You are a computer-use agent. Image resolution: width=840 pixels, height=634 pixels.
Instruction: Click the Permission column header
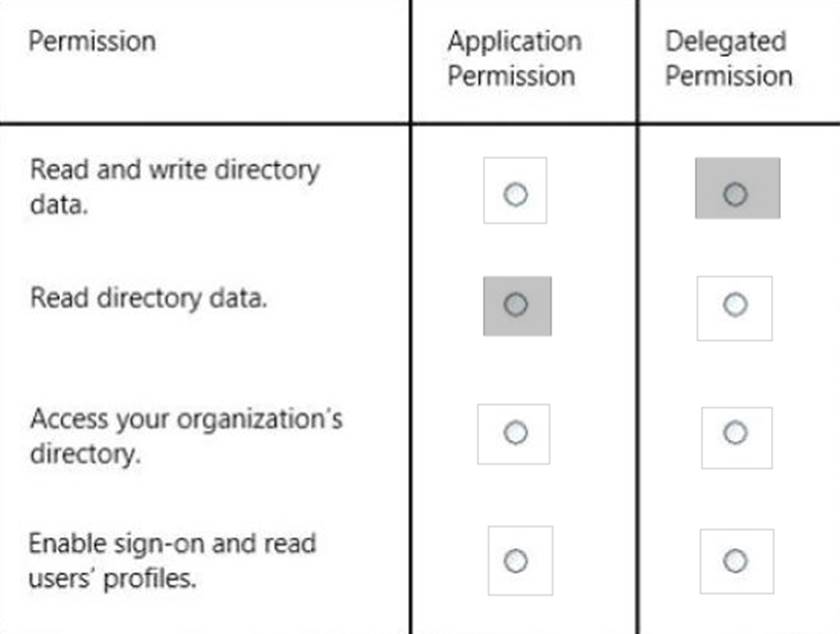click(92, 42)
